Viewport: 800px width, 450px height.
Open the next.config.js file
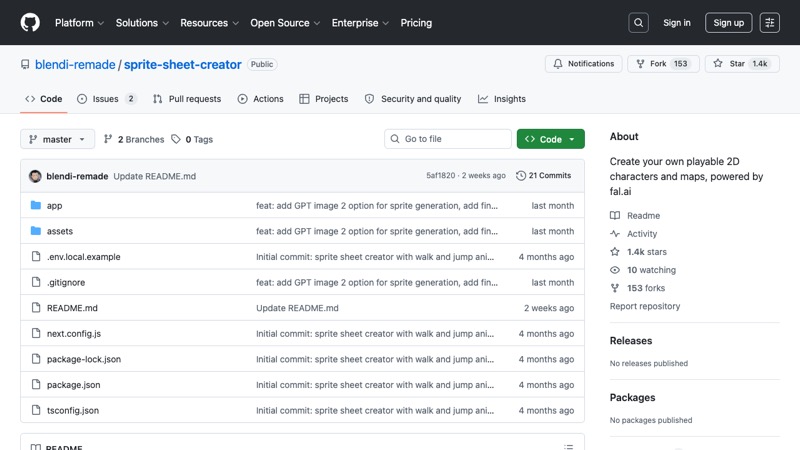click(74, 334)
